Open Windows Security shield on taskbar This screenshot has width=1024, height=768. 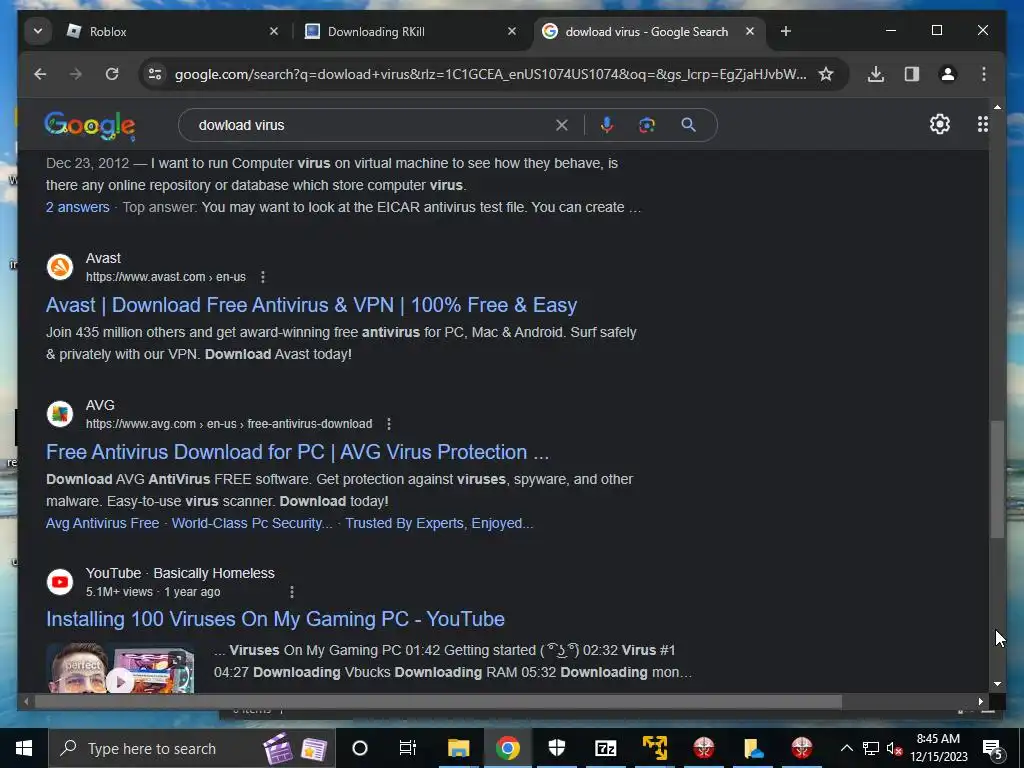point(556,748)
